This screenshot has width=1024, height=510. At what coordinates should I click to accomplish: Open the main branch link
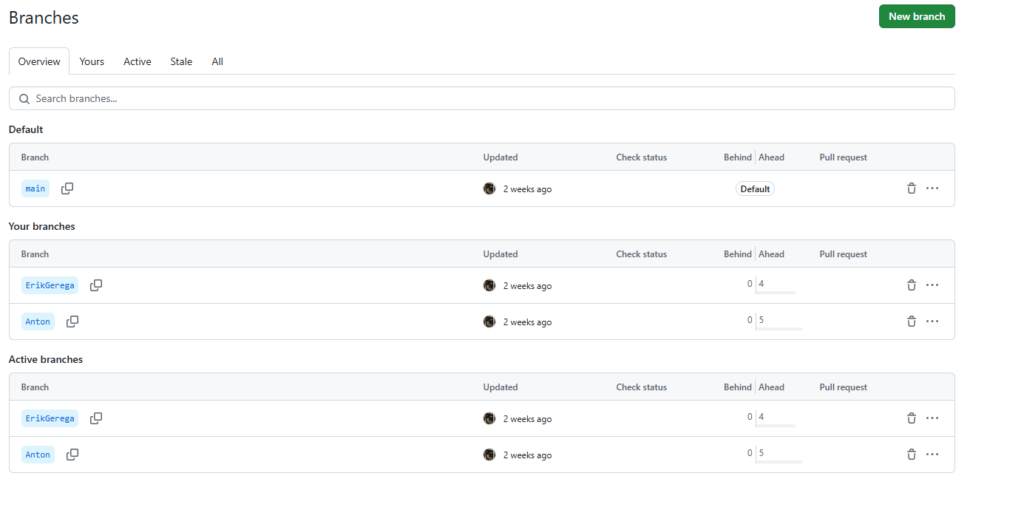(x=35, y=189)
